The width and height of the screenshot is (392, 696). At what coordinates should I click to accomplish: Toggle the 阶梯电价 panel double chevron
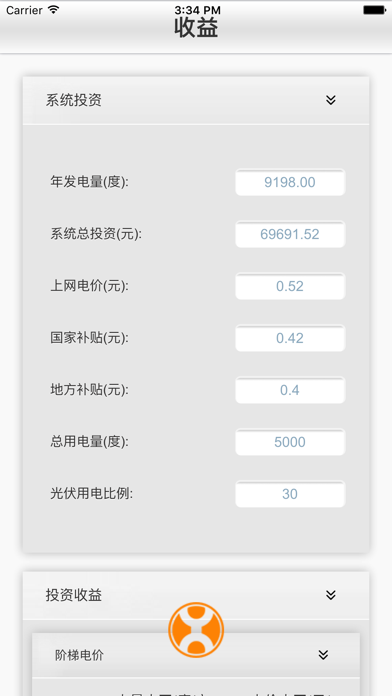323,655
